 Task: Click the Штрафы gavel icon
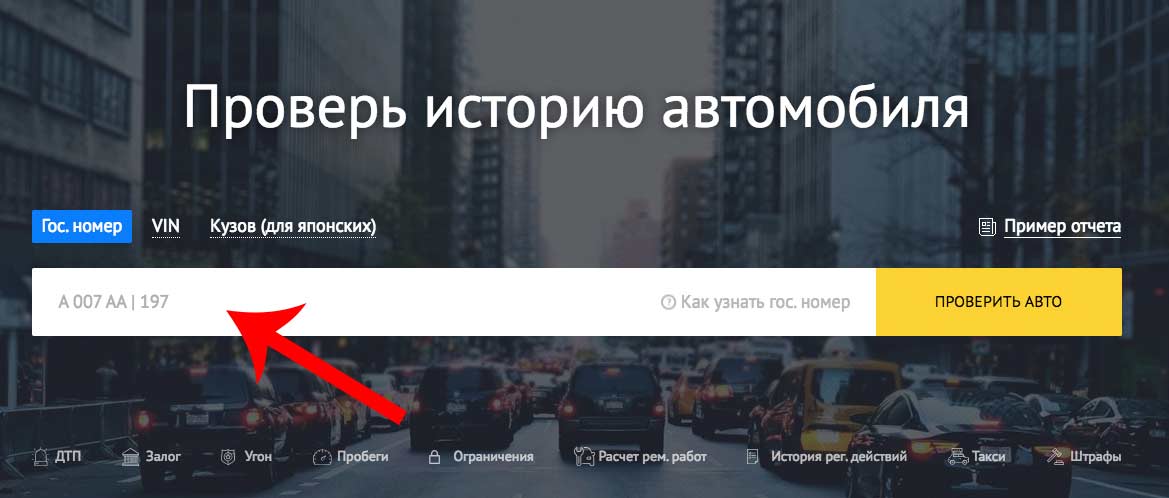click(x=1054, y=456)
